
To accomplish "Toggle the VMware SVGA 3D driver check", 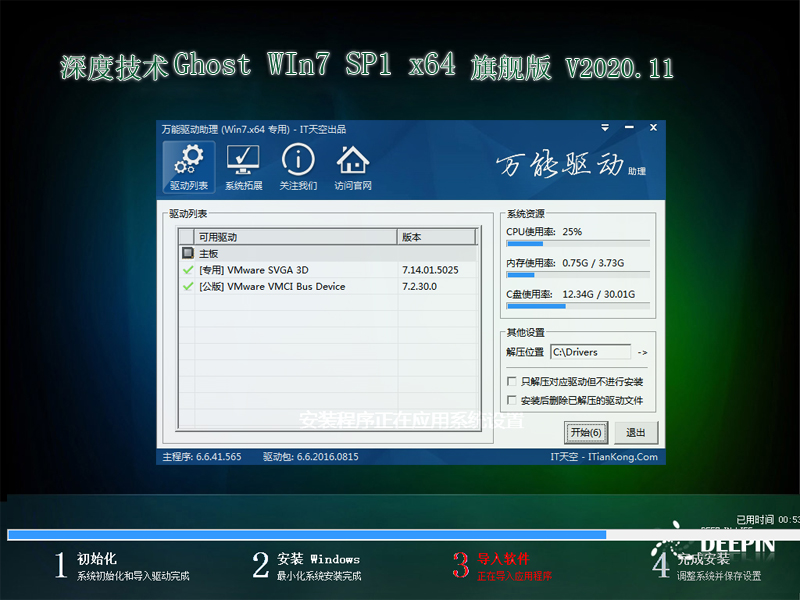I will (188, 270).
